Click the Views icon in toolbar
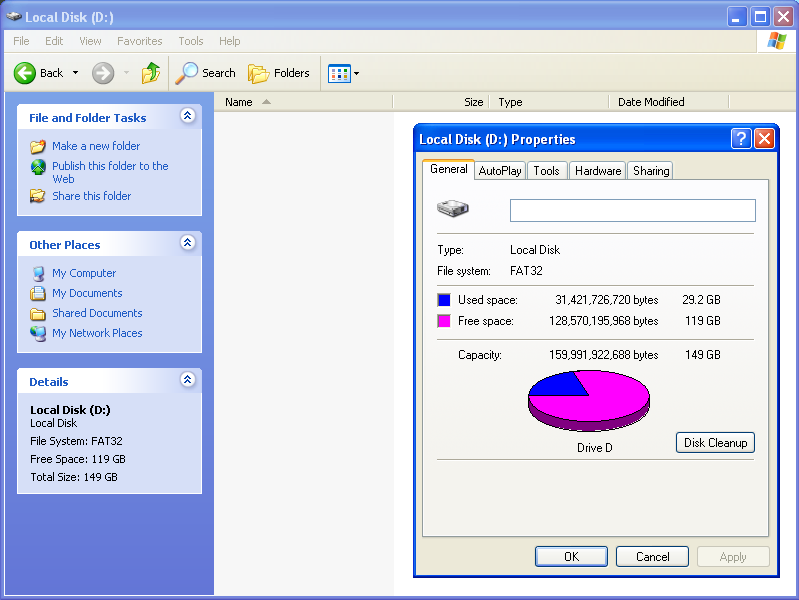This screenshot has width=799, height=600. click(x=339, y=73)
